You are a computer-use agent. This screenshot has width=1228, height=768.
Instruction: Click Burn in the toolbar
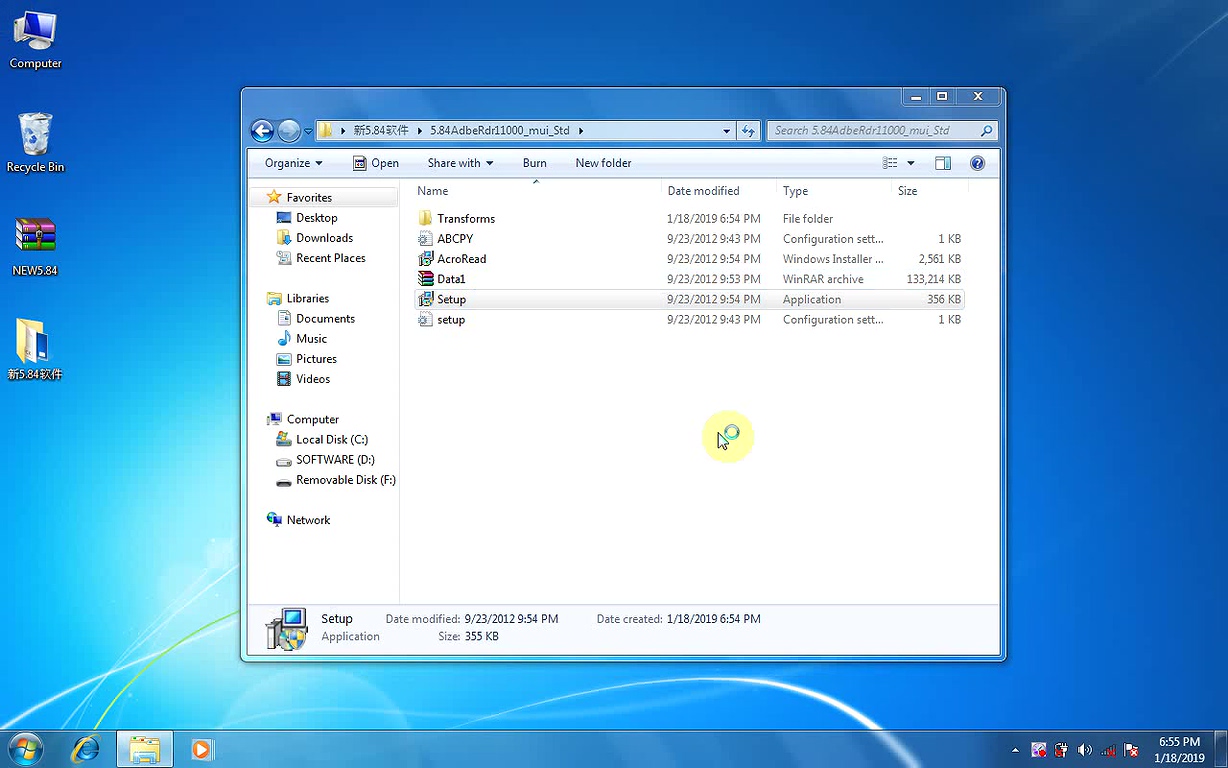[534, 163]
